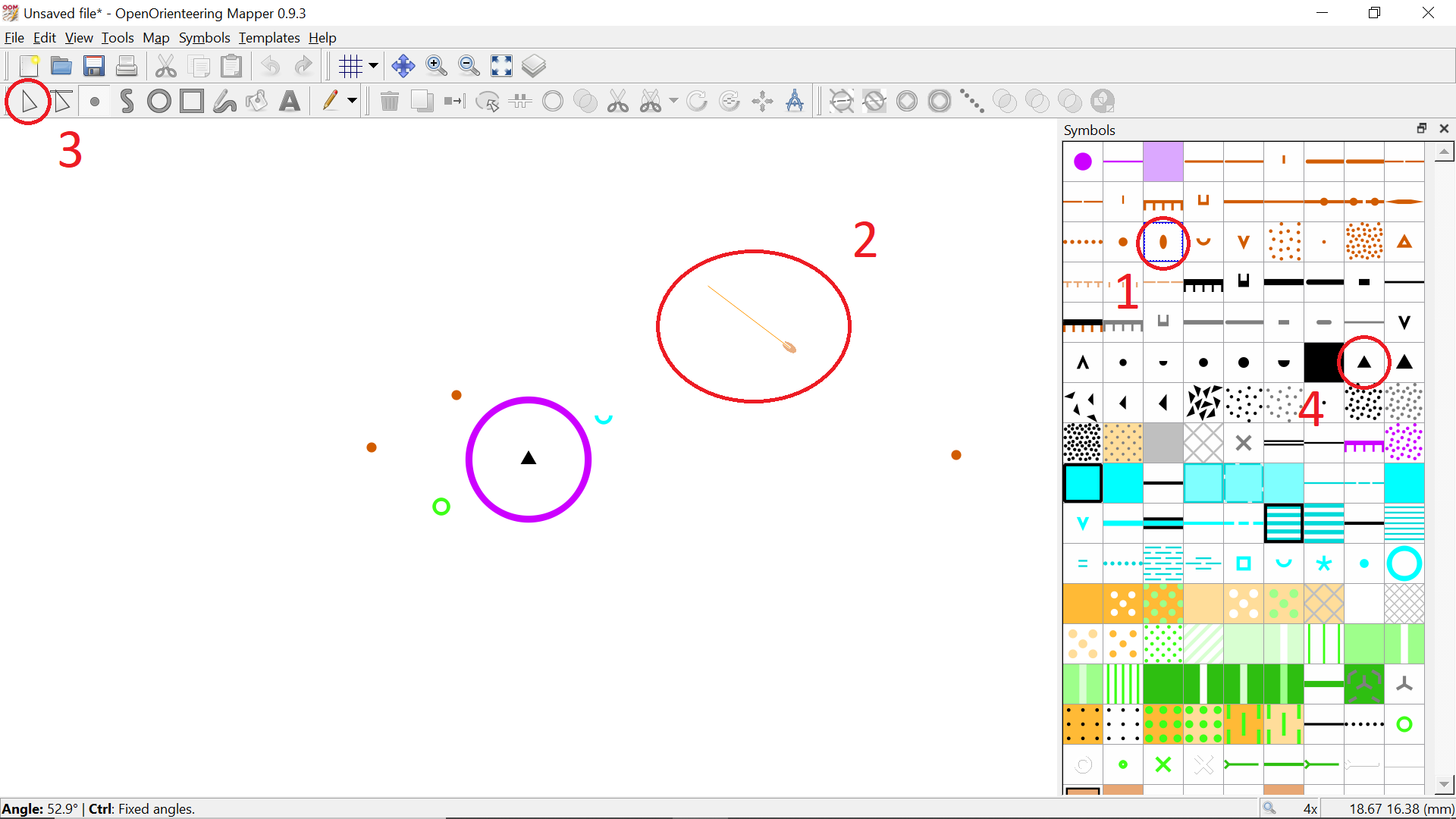Screen dimensions: 1456x819
Task: Click the Show whole map icon
Action: click(x=501, y=66)
